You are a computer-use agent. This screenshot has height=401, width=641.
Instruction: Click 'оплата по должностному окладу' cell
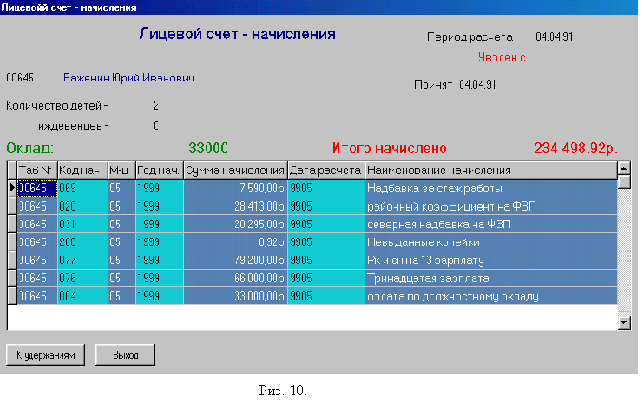pos(491,296)
